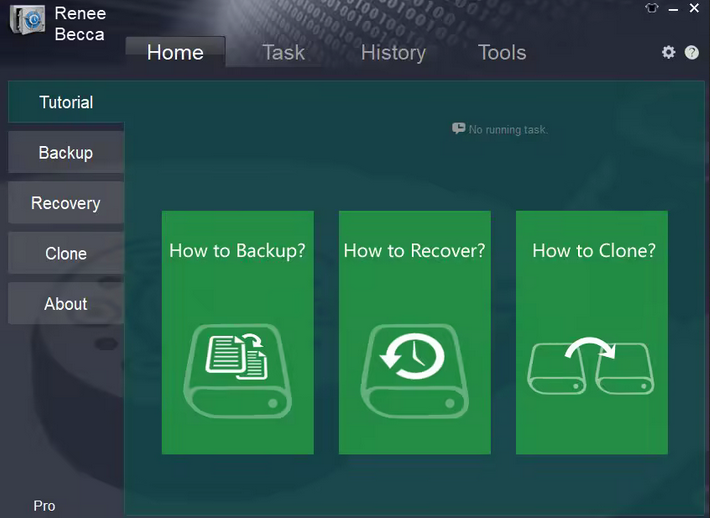Close the Renee Becca window
The image size is (710, 518).
pyautogui.click(x=694, y=8)
